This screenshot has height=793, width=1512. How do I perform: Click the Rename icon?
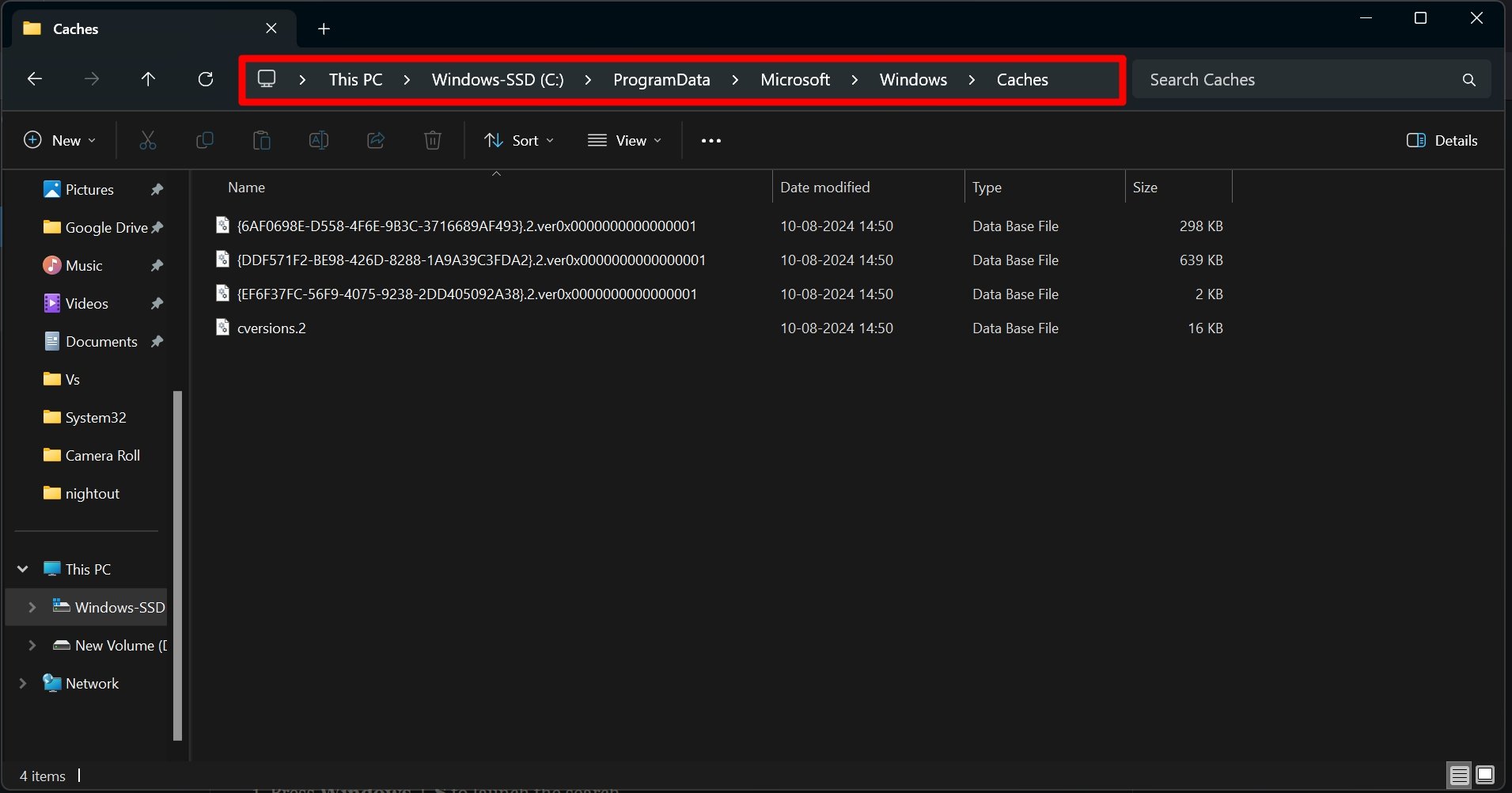point(319,141)
